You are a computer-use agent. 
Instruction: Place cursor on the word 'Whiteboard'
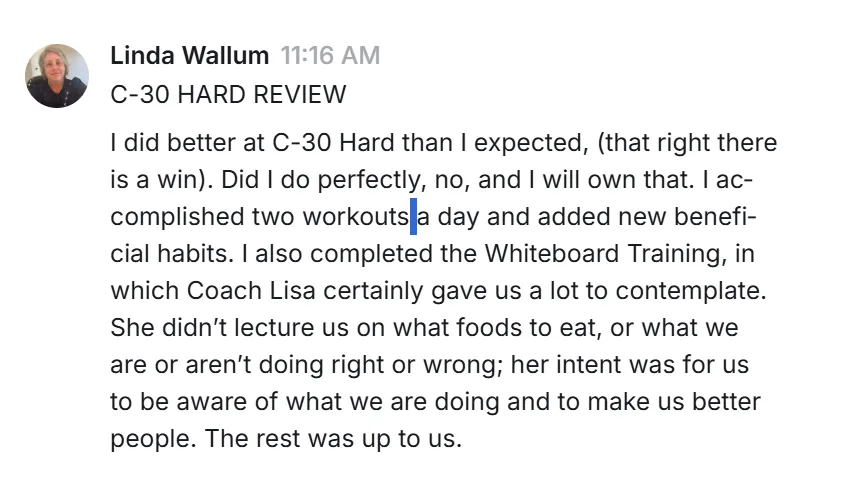pos(552,253)
